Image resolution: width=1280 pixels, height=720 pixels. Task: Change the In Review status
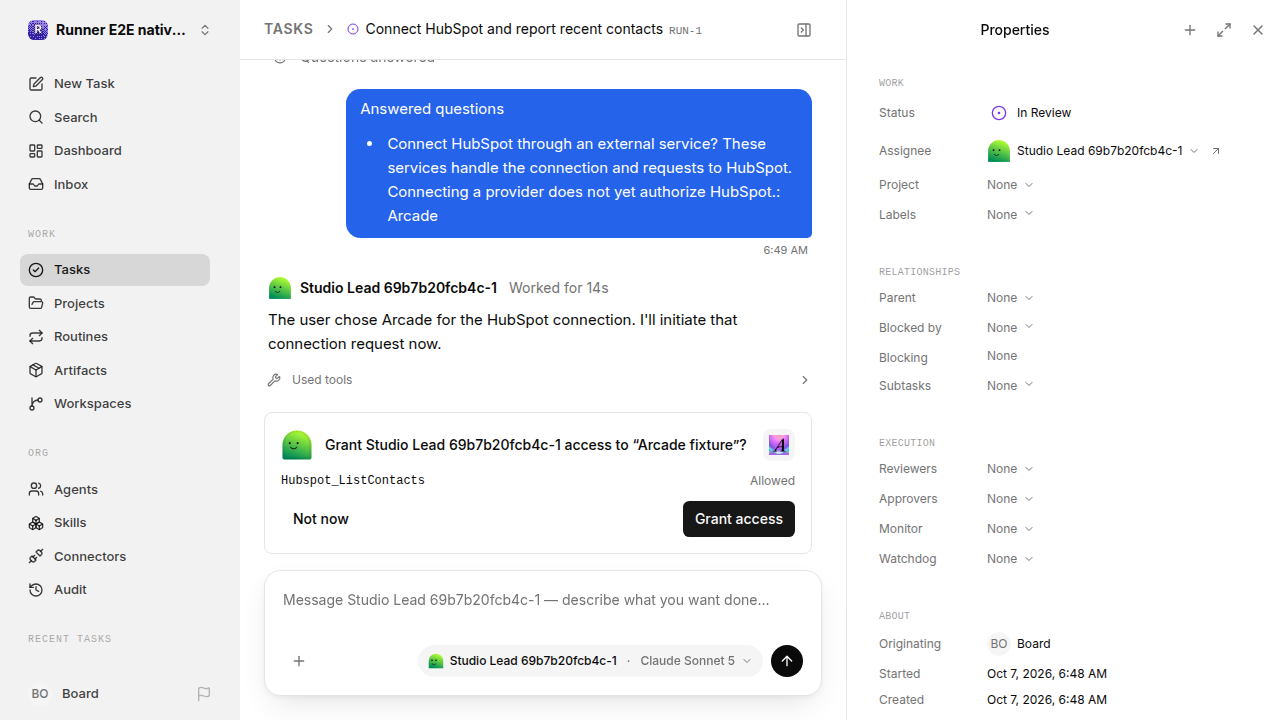coord(1031,113)
